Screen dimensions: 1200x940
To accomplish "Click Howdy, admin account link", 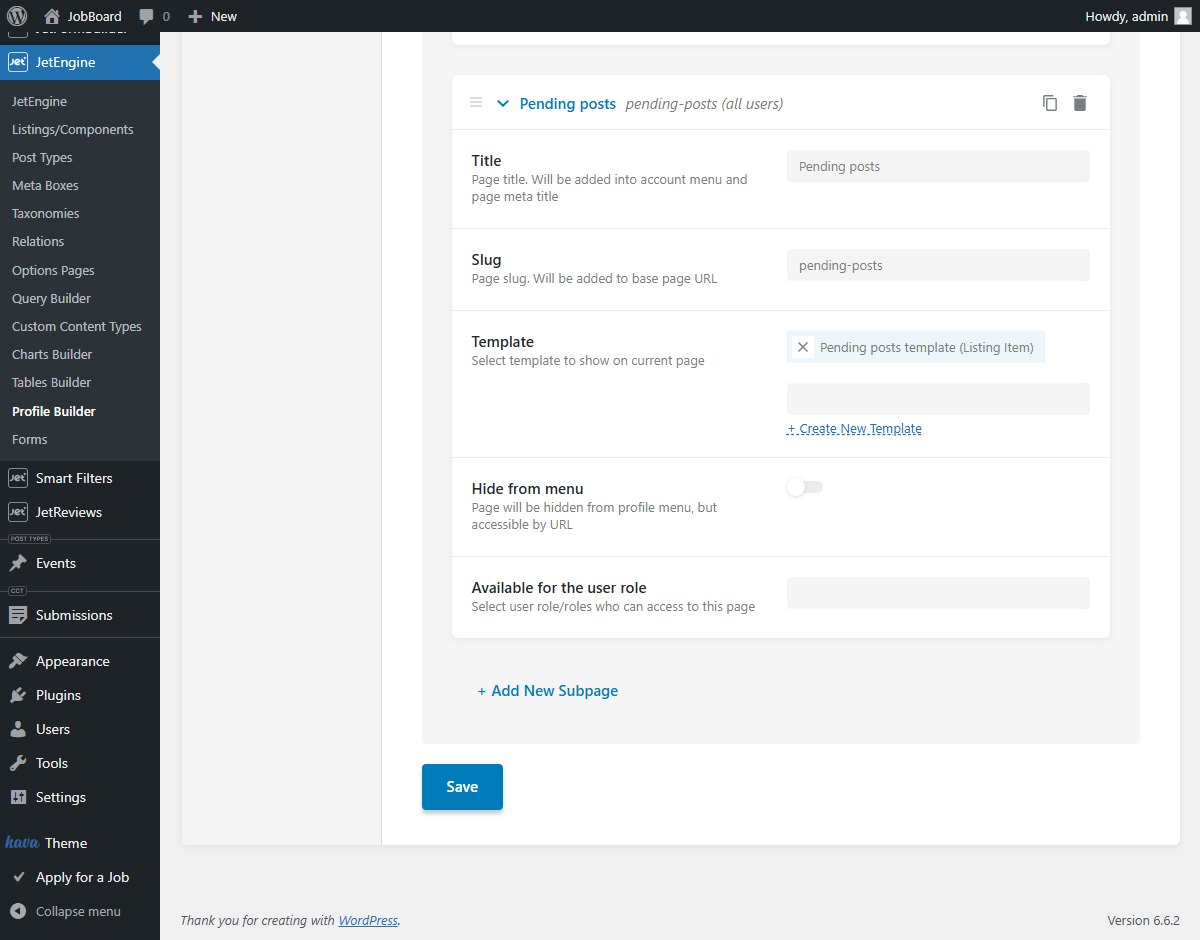I will tap(1127, 16).
